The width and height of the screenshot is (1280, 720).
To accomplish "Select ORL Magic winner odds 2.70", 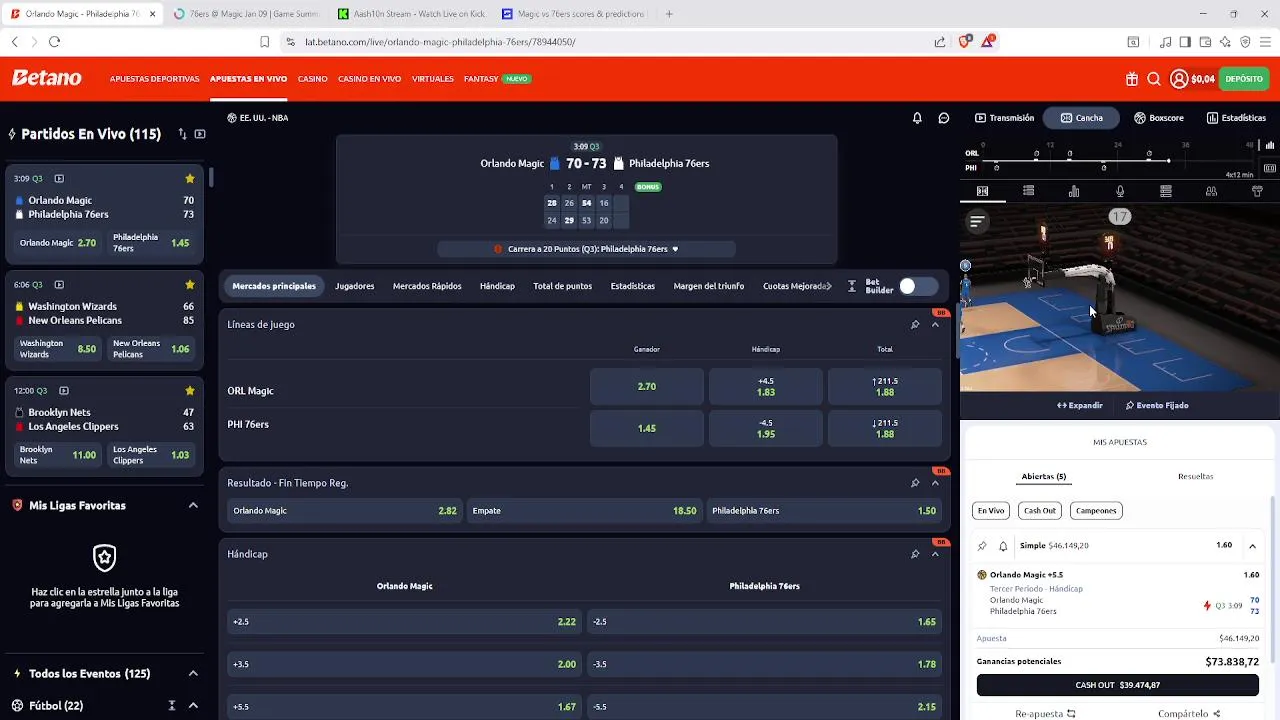I will tap(647, 387).
